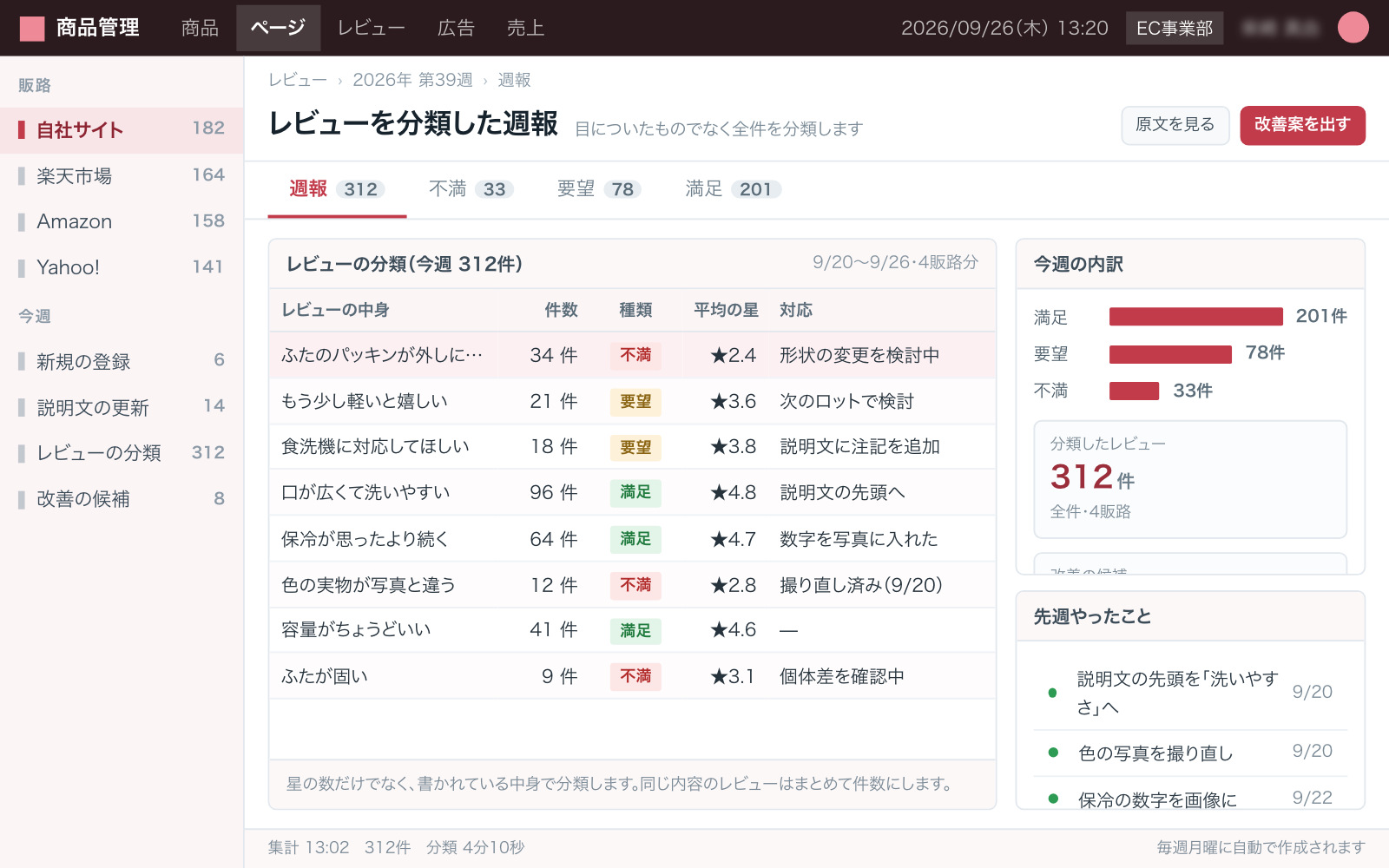1389x868 pixels.
Task: Open the 売上 menu
Action: coord(525,28)
